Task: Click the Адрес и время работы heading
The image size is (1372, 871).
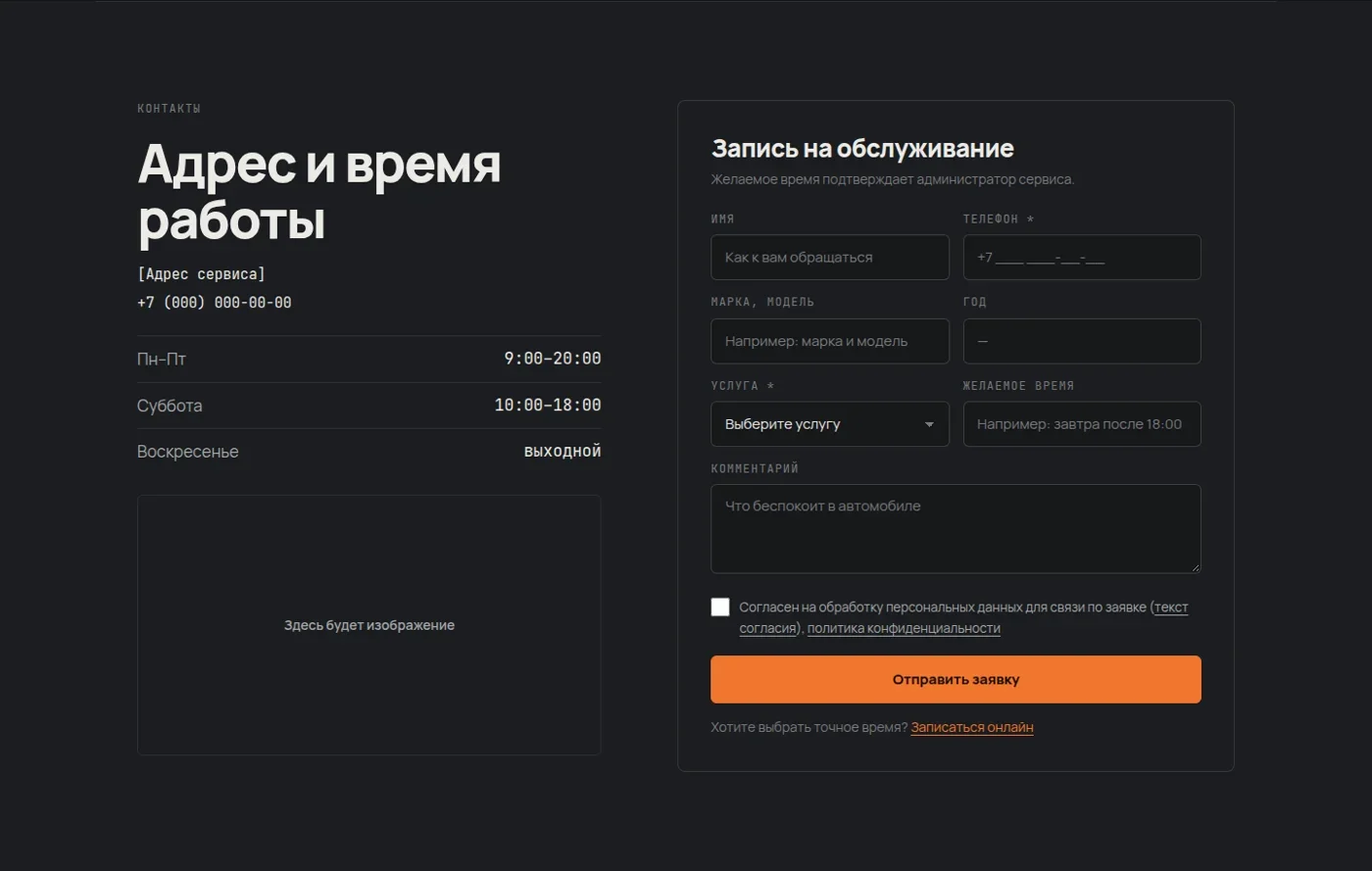Action: tap(319, 191)
